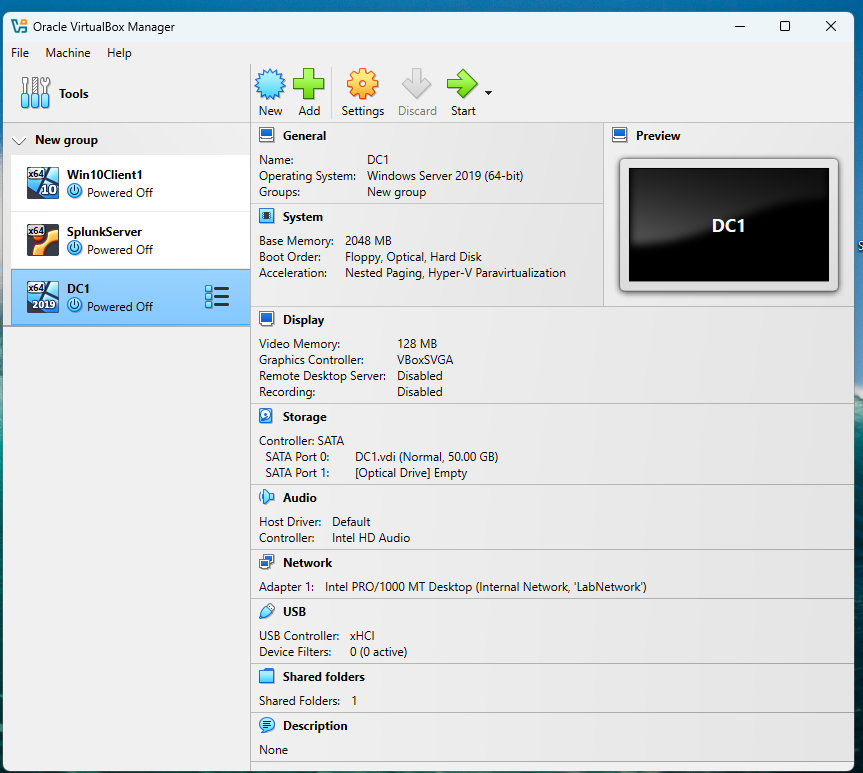Open Settings via the orange gear icon

[x=363, y=84]
